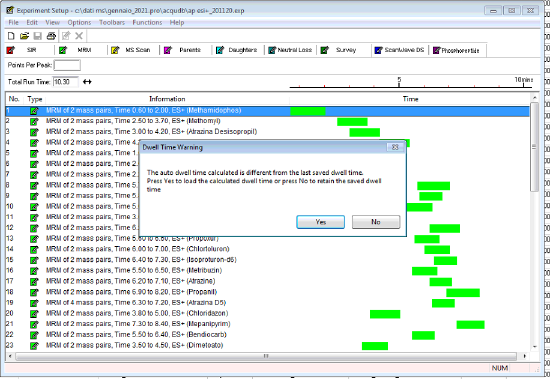Click the horizontal scroll right arrow
Screen dimensions: 550x379
click(525, 356)
